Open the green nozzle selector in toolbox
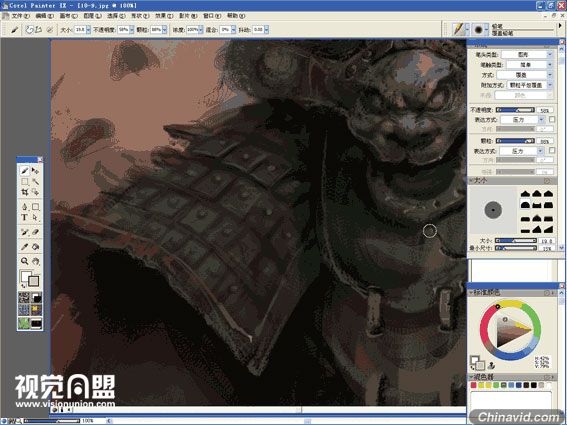Viewport: 567px width, 425px height. [x=24, y=323]
